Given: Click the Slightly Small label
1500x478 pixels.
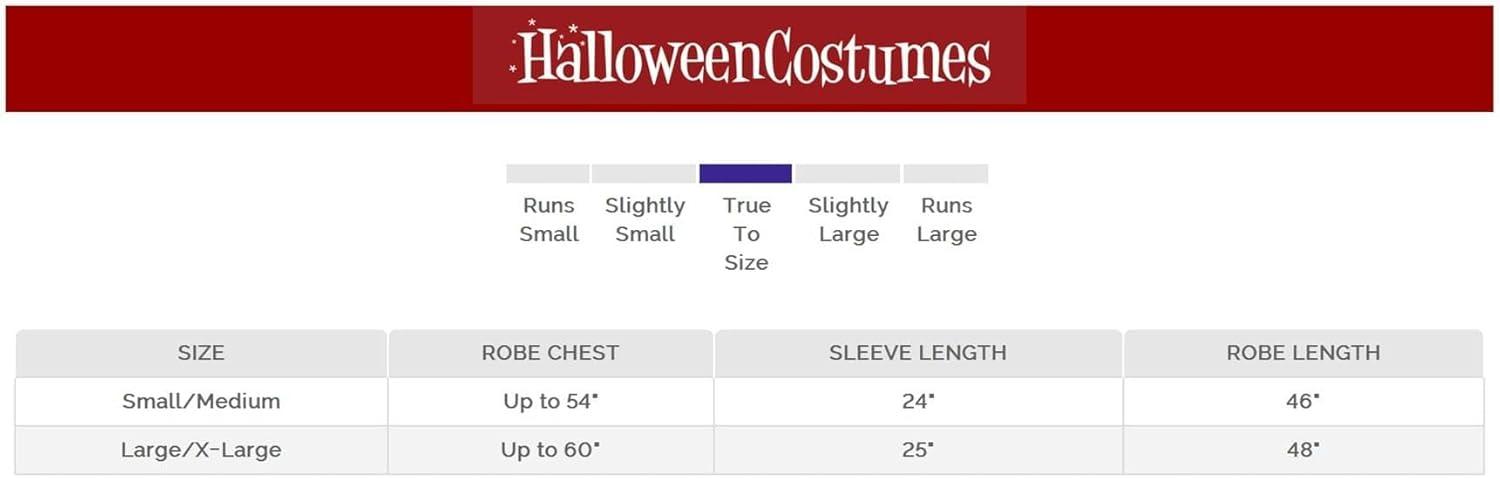Looking at the screenshot, I should [645, 220].
